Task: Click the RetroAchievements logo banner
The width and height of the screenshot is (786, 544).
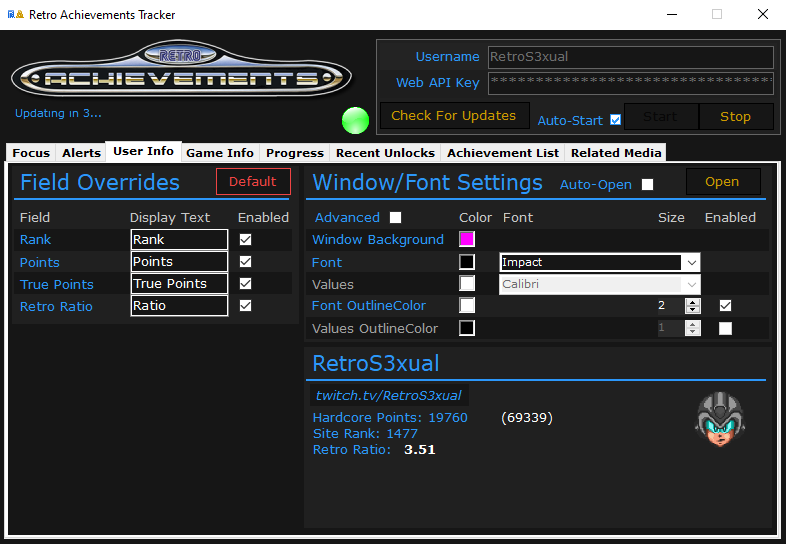Action: coord(181,69)
